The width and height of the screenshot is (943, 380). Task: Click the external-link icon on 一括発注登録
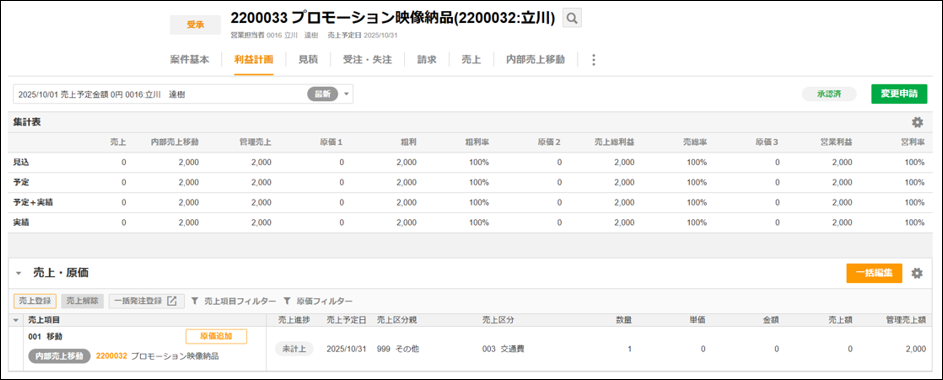pos(171,301)
